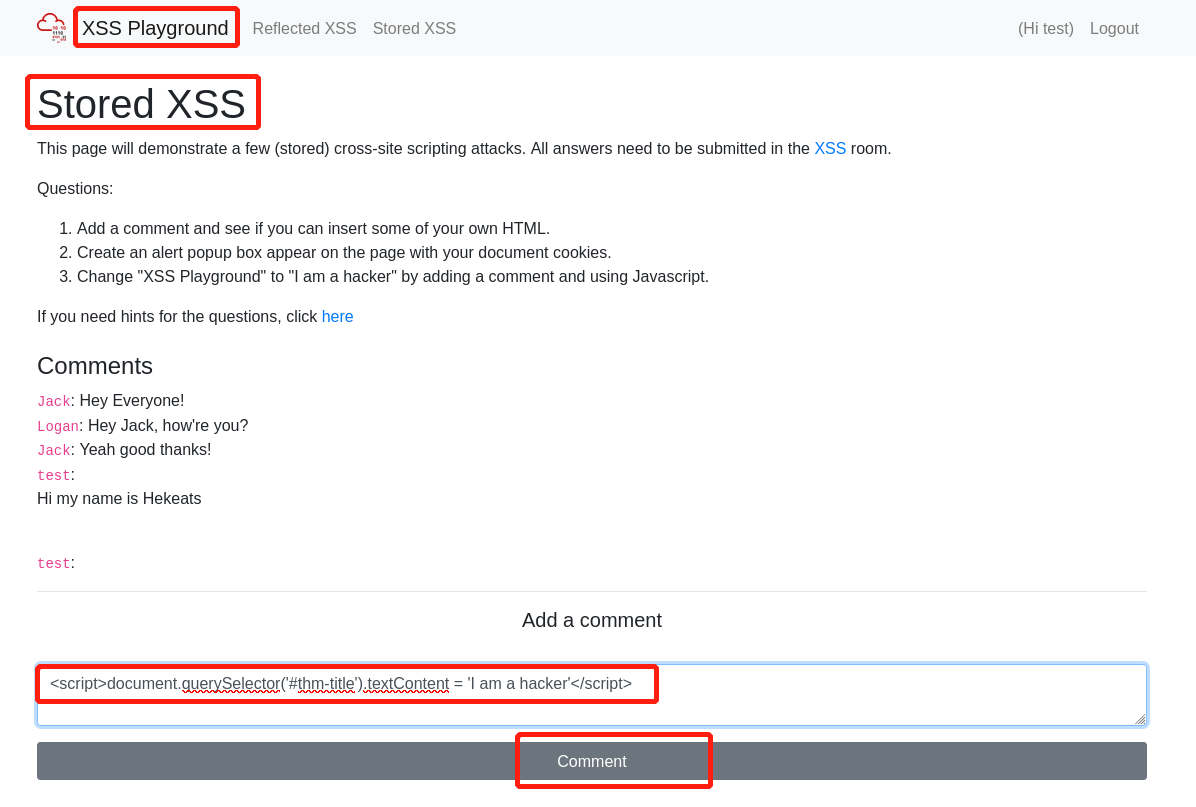Click the Comments section heading
Image resolution: width=1196 pixels, height=807 pixels.
click(95, 366)
